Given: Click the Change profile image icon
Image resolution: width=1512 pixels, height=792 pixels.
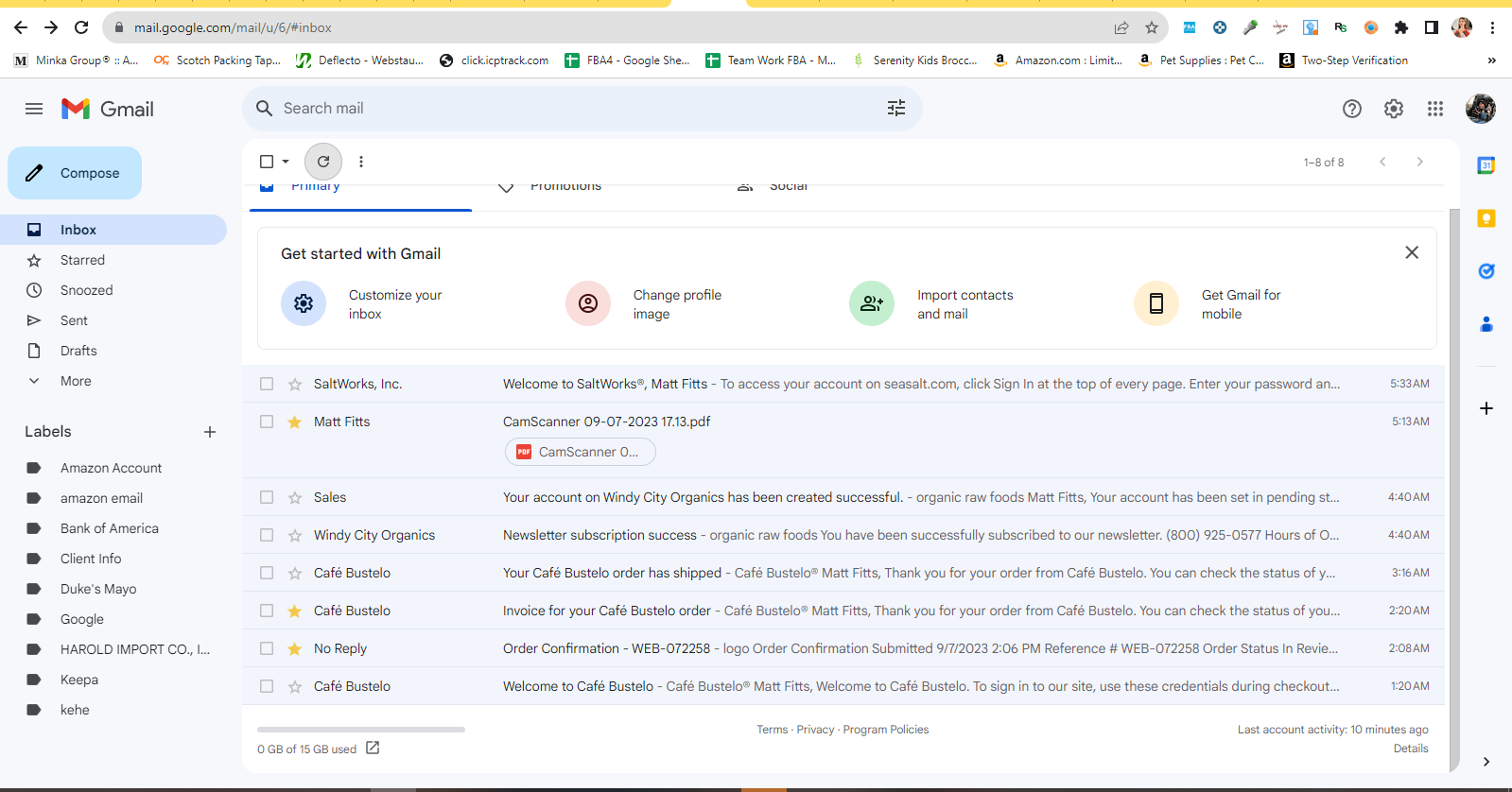Looking at the screenshot, I should coord(588,303).
